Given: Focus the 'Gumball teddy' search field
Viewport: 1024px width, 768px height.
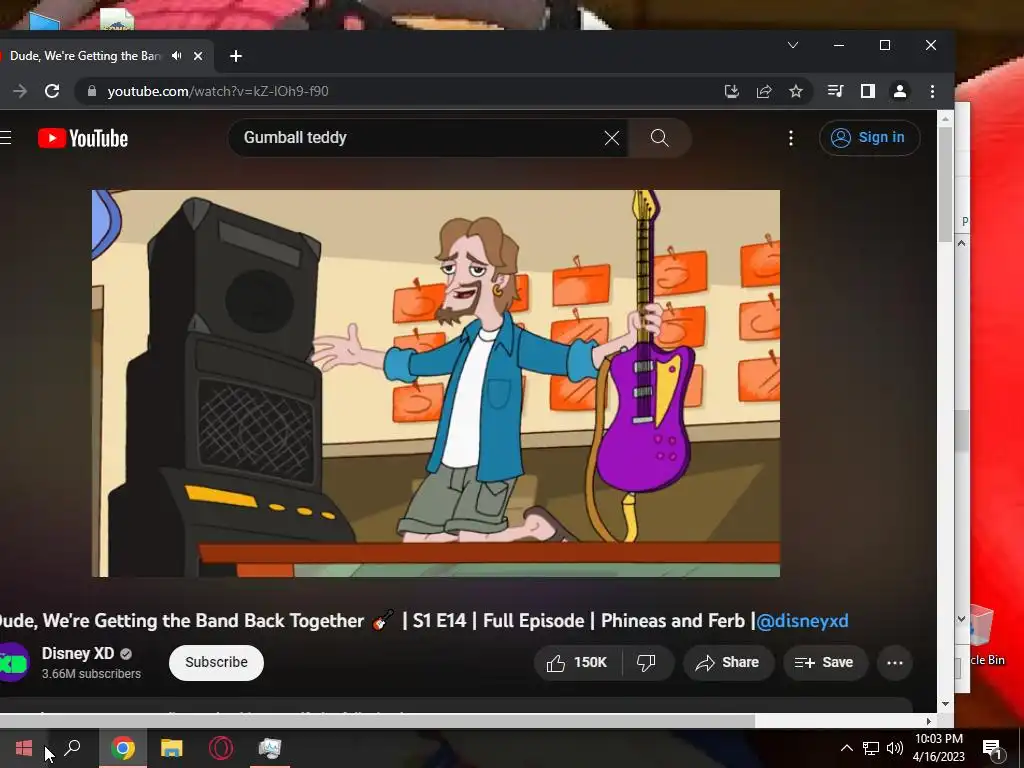Looking at the screenshot, I should (418, 138).
